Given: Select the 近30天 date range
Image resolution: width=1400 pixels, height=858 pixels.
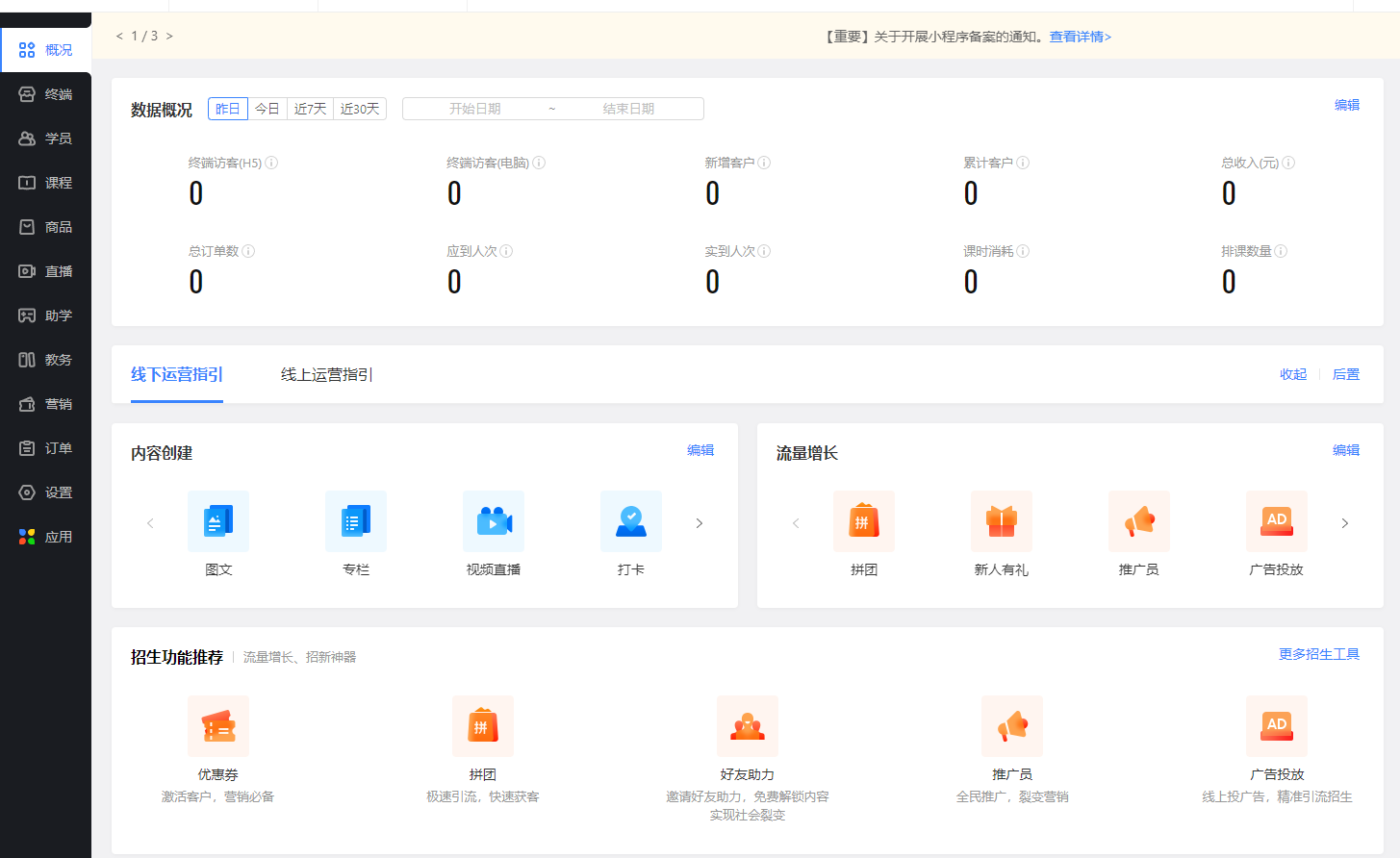Looking at the screenshot, I should click(360, 109).
